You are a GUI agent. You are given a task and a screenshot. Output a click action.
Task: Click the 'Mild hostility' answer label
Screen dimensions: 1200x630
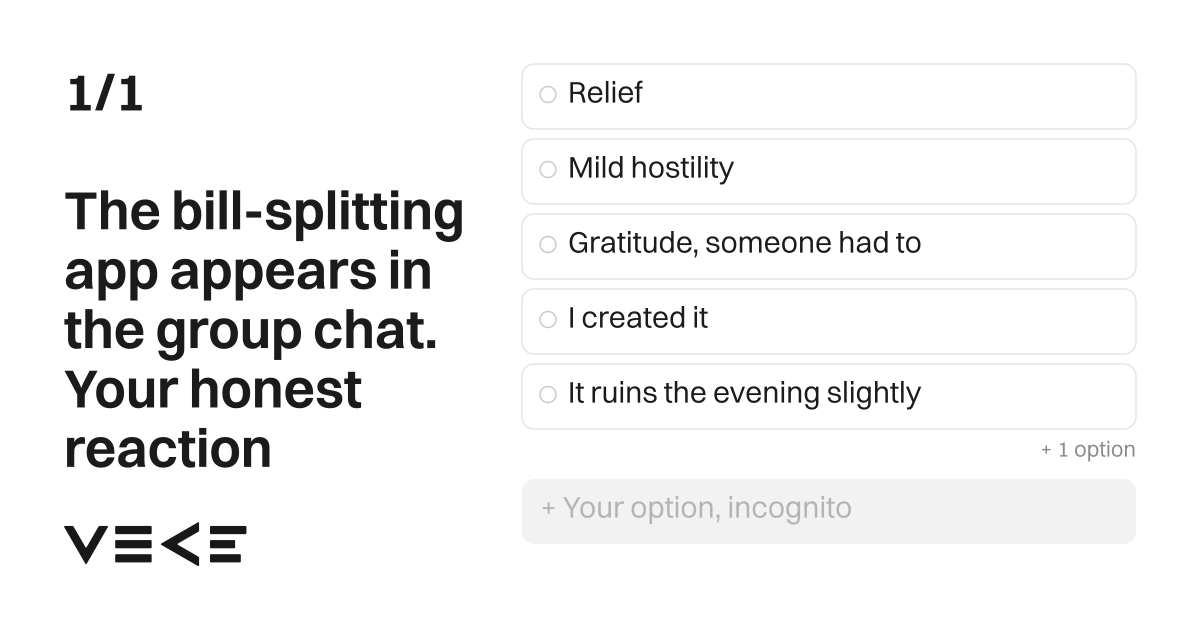click(651, 168)
